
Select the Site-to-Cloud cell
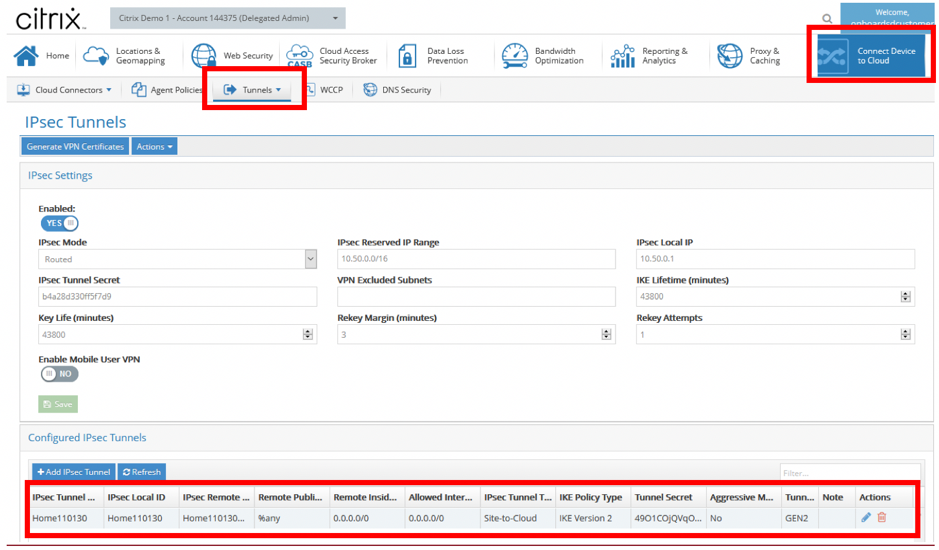[518, 518]
